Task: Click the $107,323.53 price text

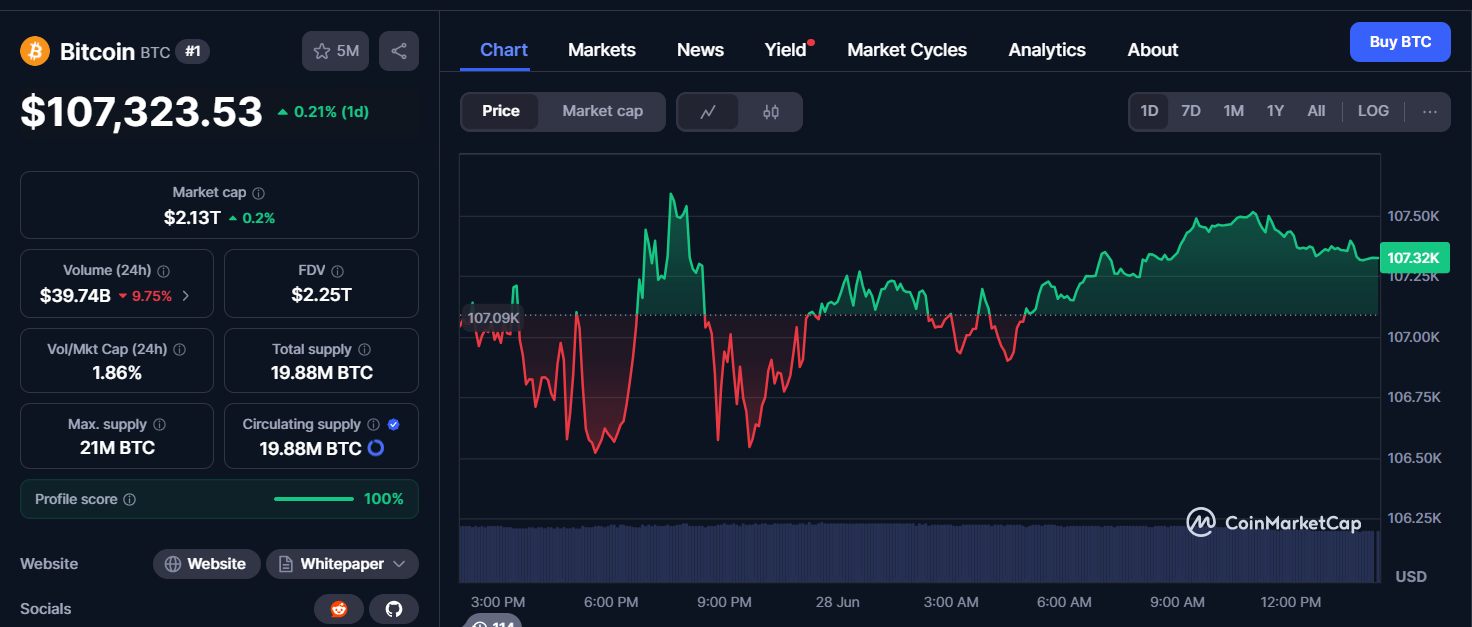Action: point(141,112)
